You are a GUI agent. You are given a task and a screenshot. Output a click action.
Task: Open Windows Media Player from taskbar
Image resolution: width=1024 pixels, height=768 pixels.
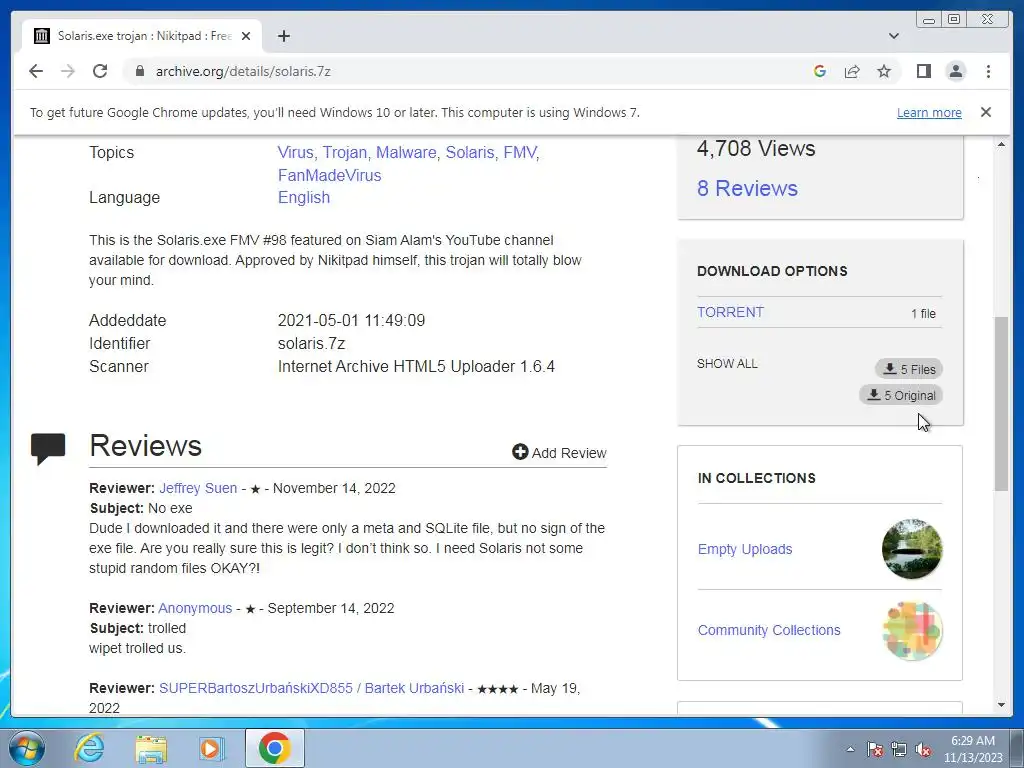click(x=212, y=748)
